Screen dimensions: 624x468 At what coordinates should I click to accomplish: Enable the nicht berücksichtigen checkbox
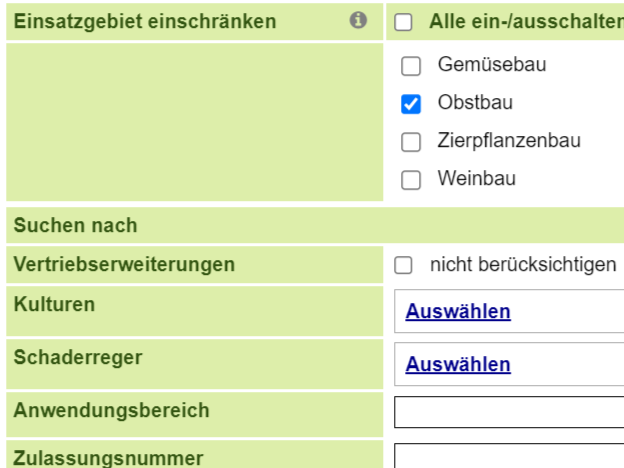coord(403,265)
